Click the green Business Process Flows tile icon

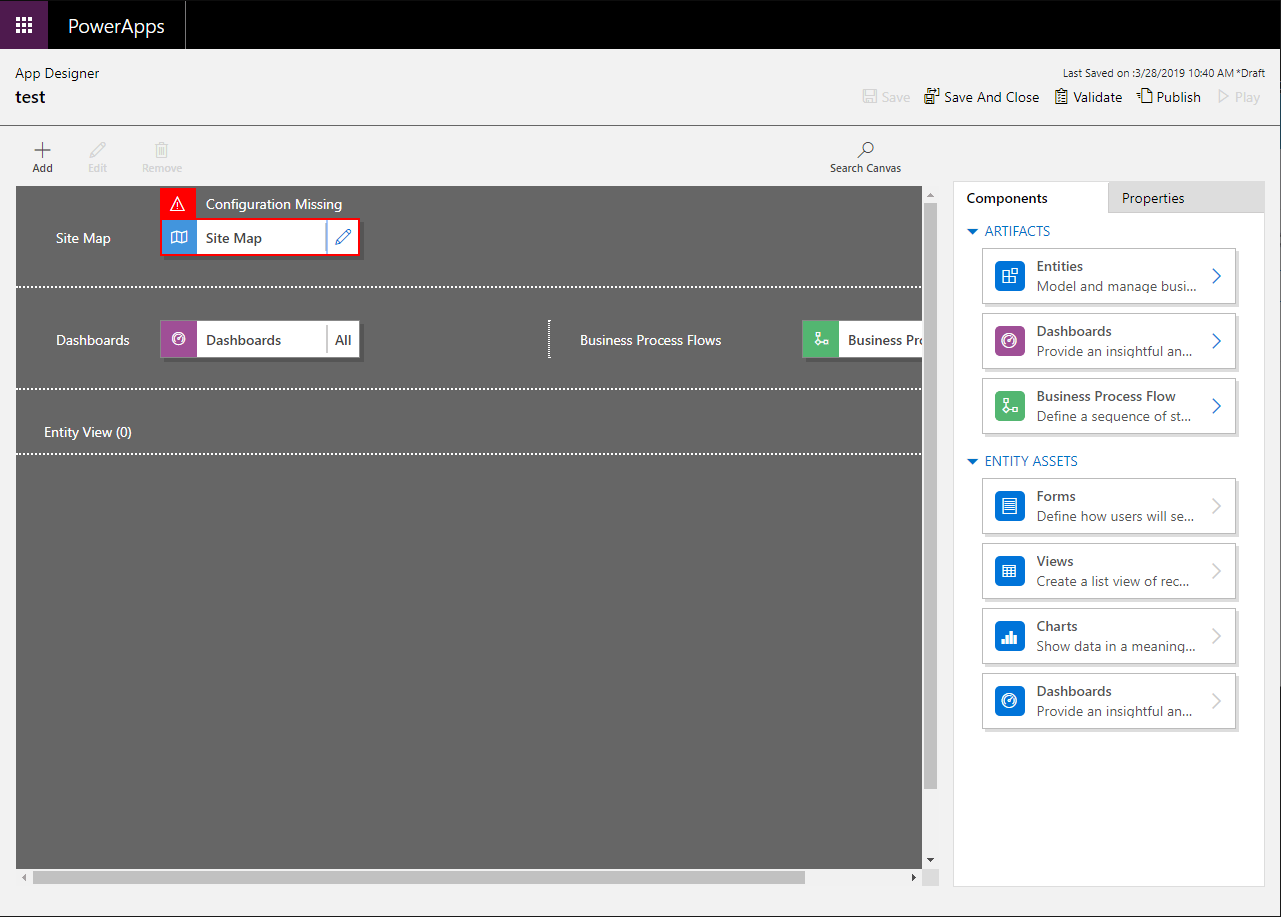click(821, 340)
